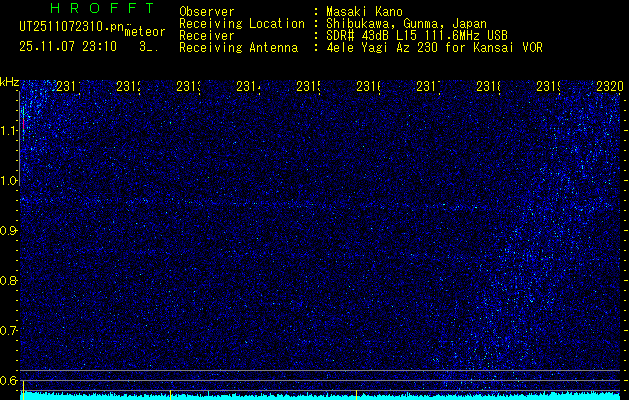Viewport: 629px width, 400px height.
Task: Click the 1.1 kHz frequency label
Action: tap(9, 131)
